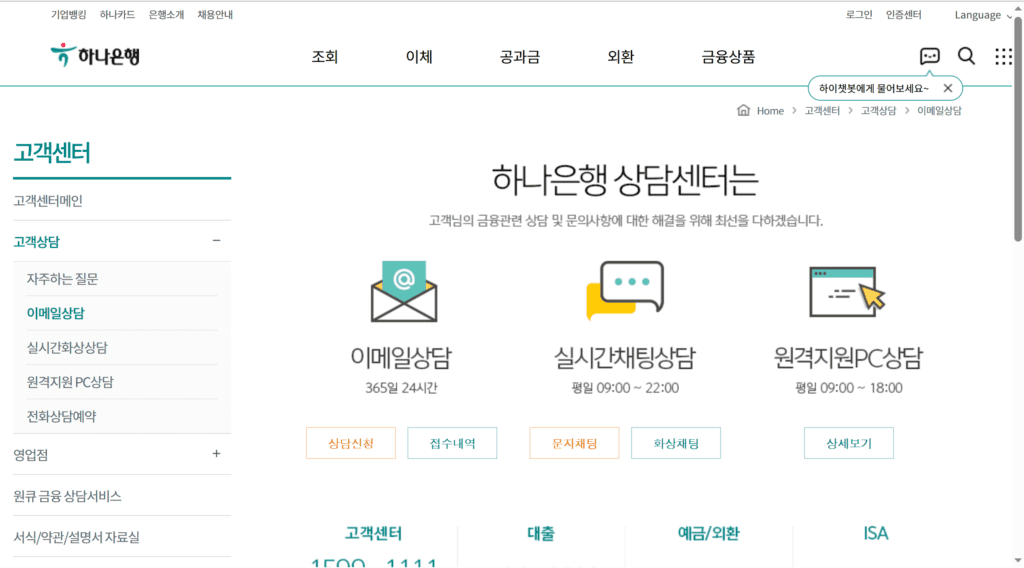Screen dimensions: 1024x568
Task: Click the 인증센터 link
Action: click(x=904, y=14)
